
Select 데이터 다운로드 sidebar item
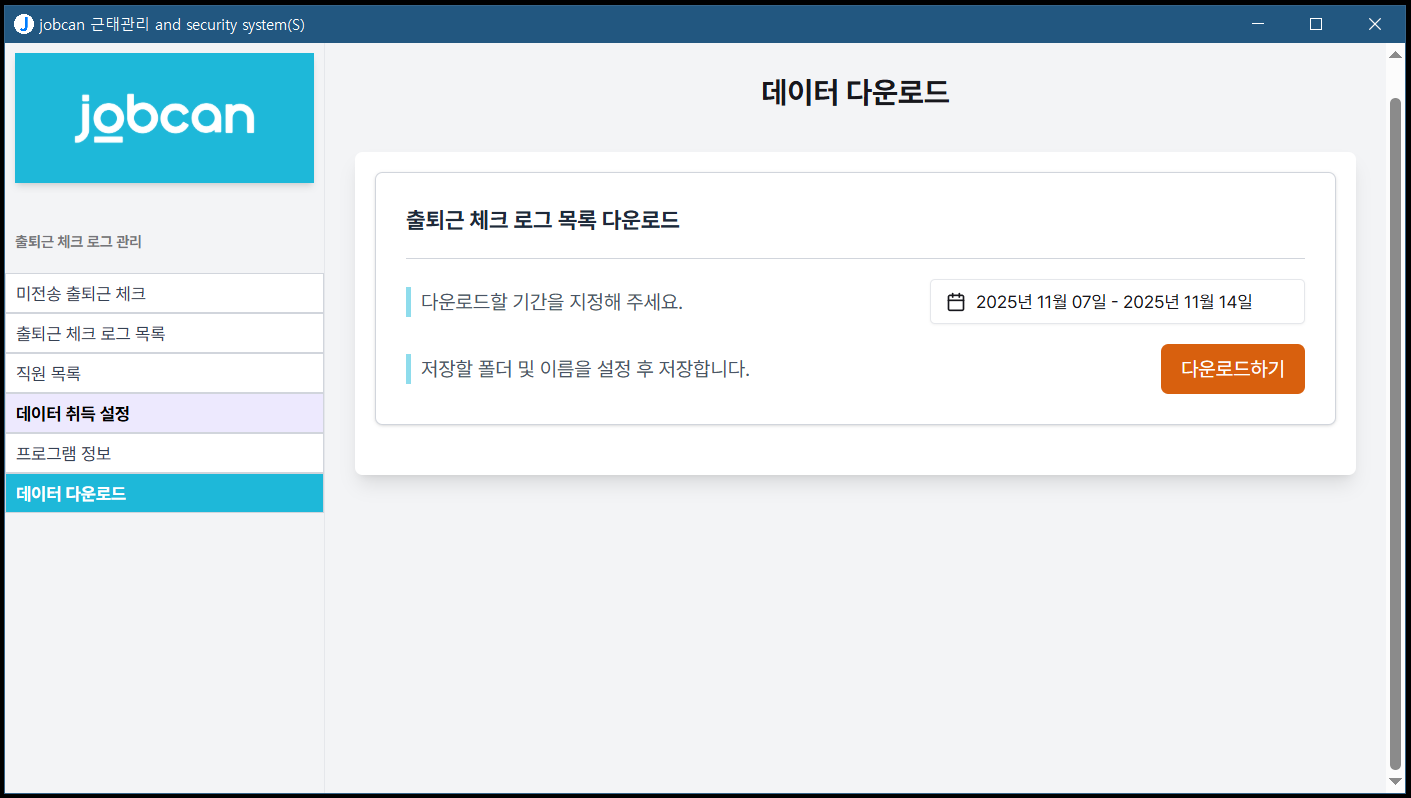click(x=164, y=493)
